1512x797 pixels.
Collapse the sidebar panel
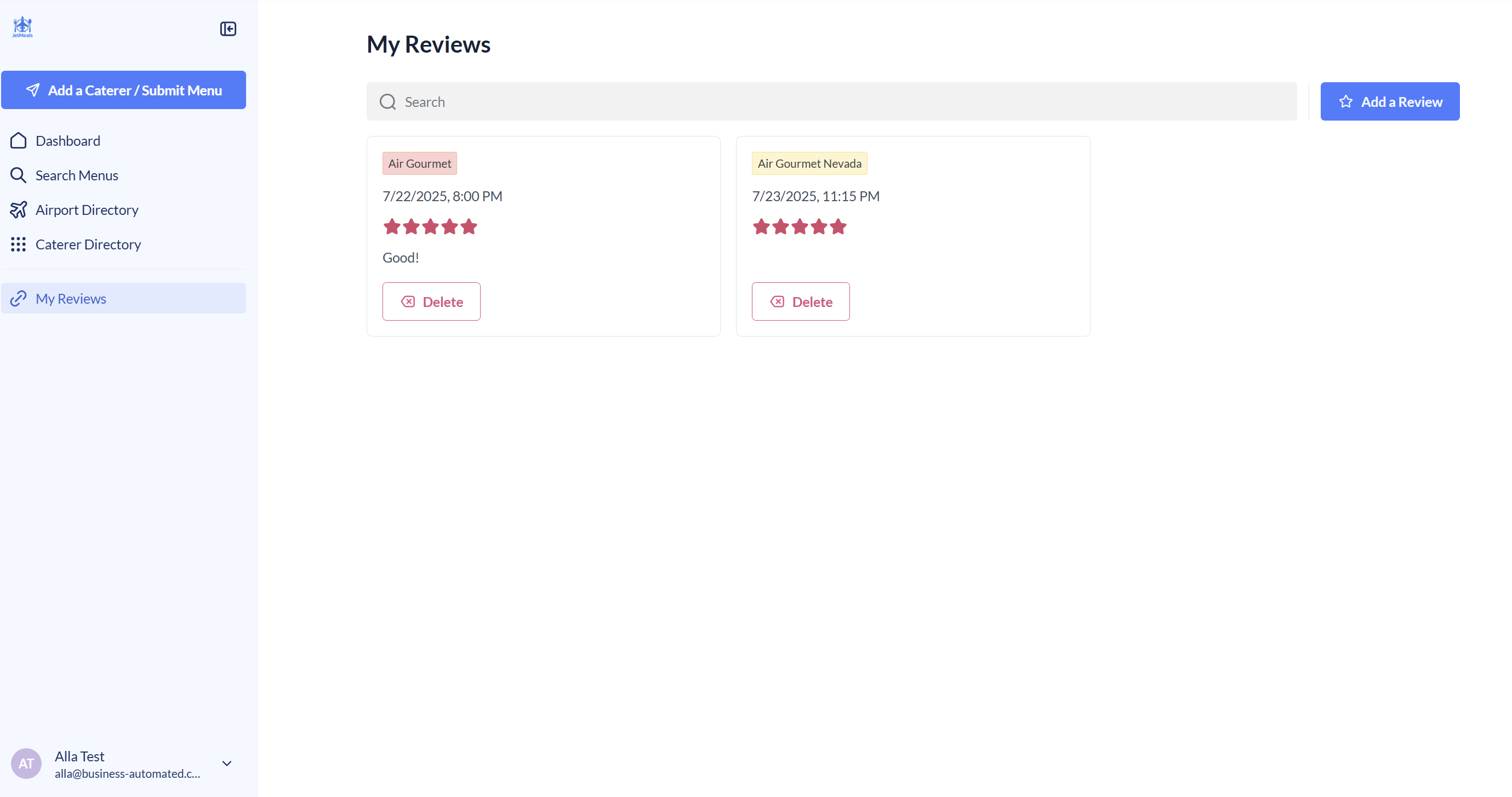click(x=228, y=29)
